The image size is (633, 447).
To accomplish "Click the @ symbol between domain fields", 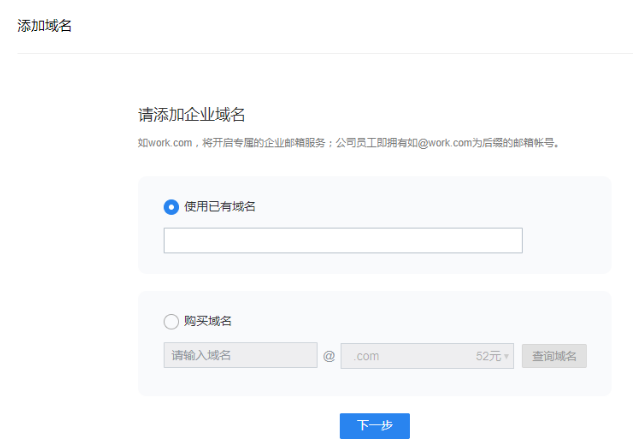I will coord(329,356).
